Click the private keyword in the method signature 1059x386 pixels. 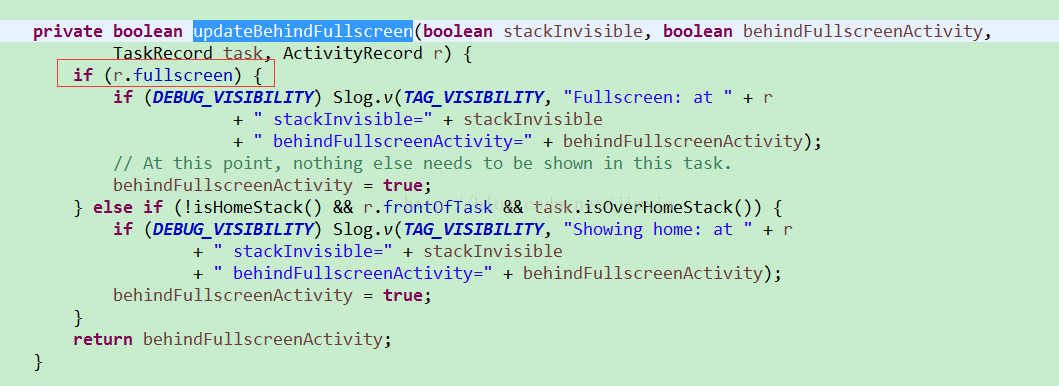coord(68,31)
